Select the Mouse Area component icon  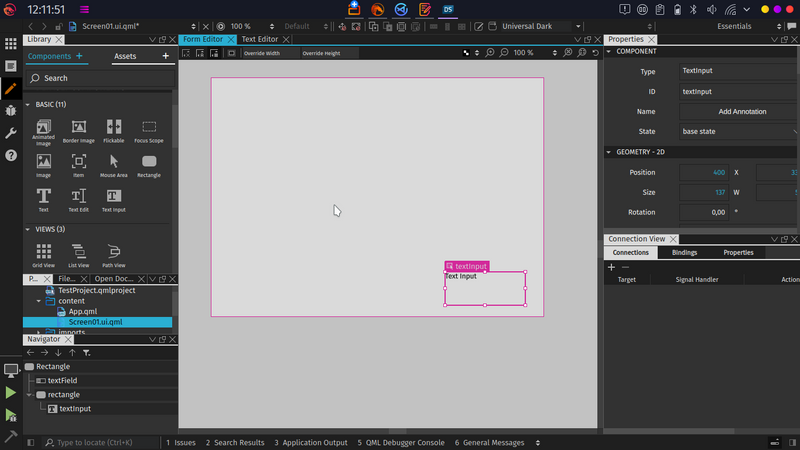114,160
